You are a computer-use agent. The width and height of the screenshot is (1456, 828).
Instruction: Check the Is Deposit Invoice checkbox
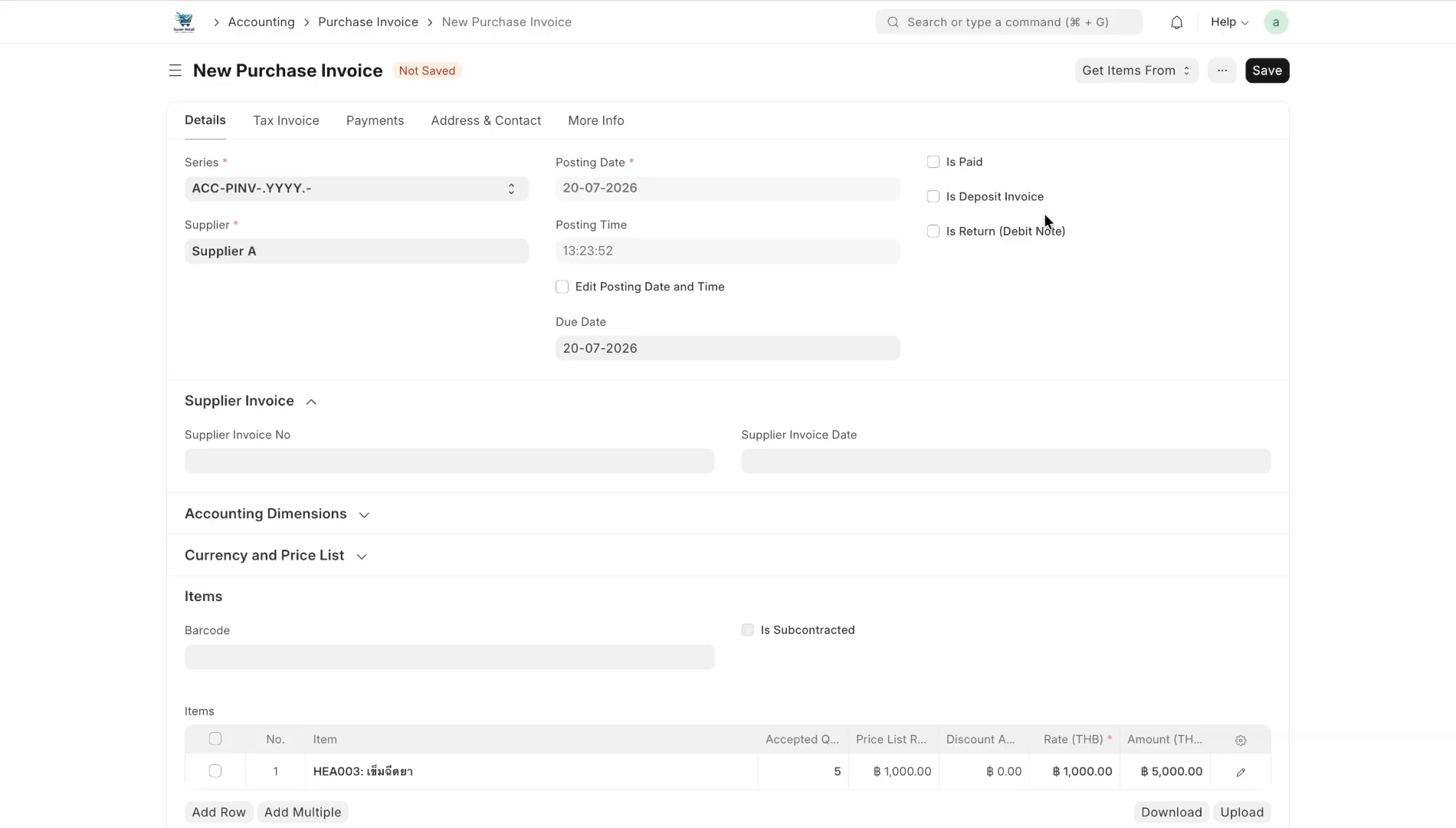coord(933,196)
